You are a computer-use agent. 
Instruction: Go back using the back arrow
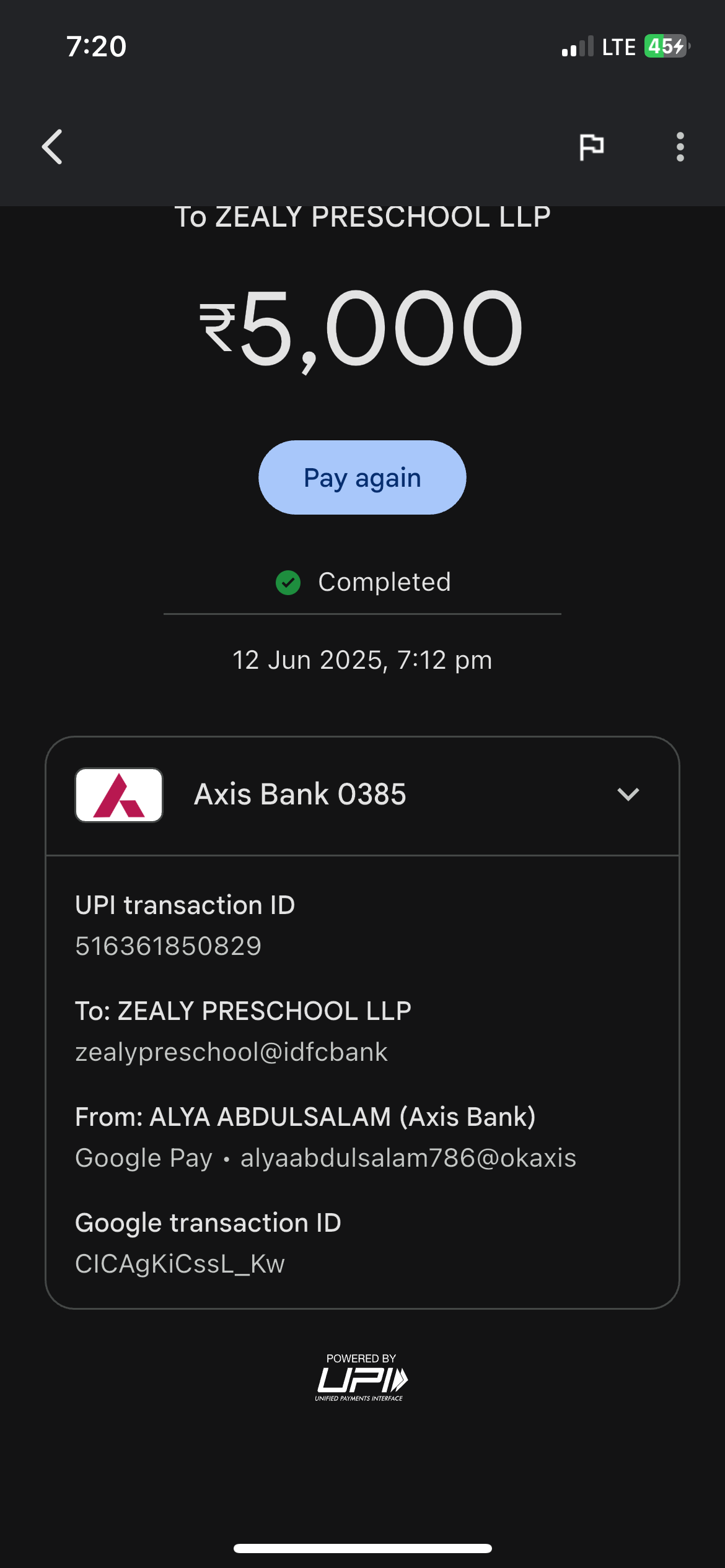pos(53,147)
